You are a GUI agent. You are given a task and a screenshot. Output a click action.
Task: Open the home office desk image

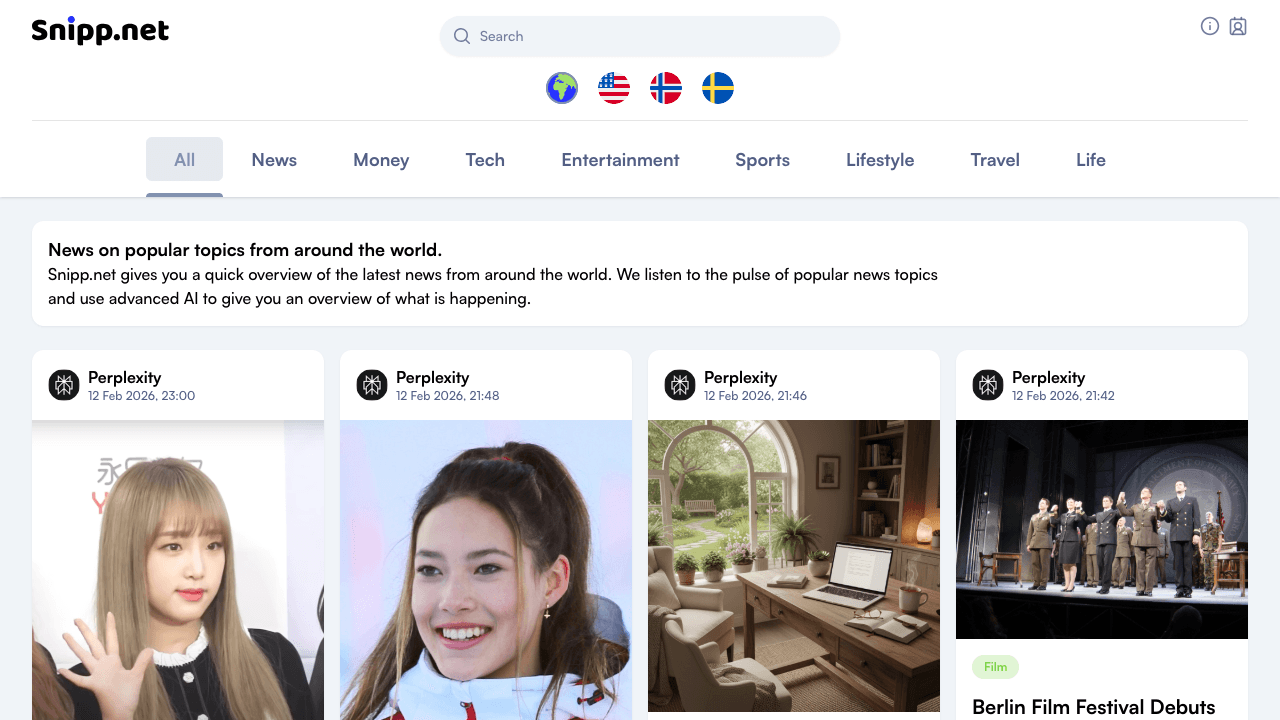tap(794, 565)
